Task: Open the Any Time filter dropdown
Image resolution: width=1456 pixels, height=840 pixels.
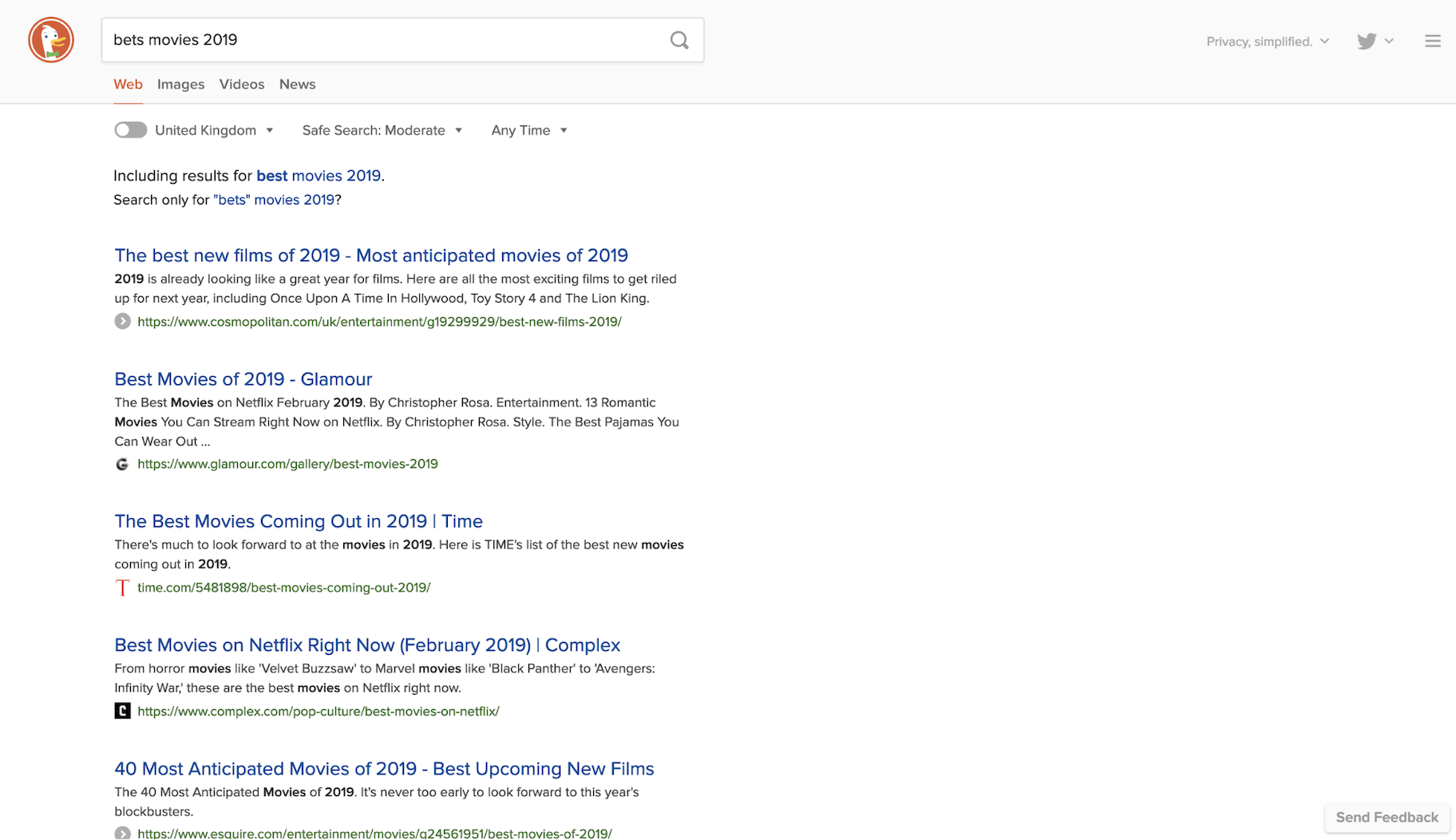Action: tap(528, 130)
